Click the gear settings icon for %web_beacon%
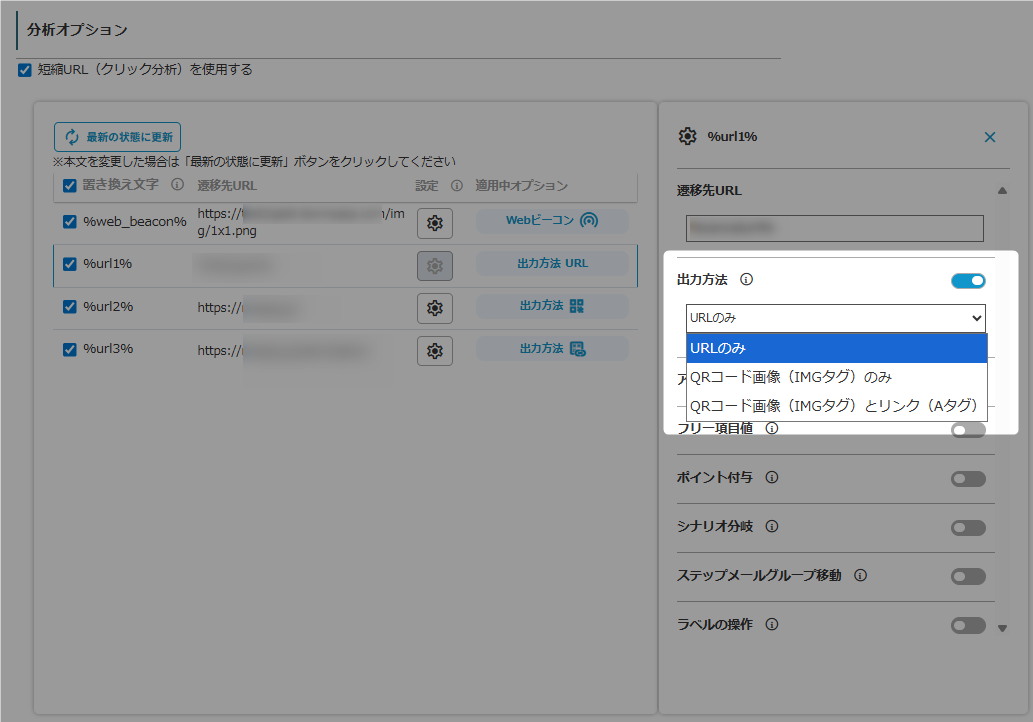 [434, 223]
